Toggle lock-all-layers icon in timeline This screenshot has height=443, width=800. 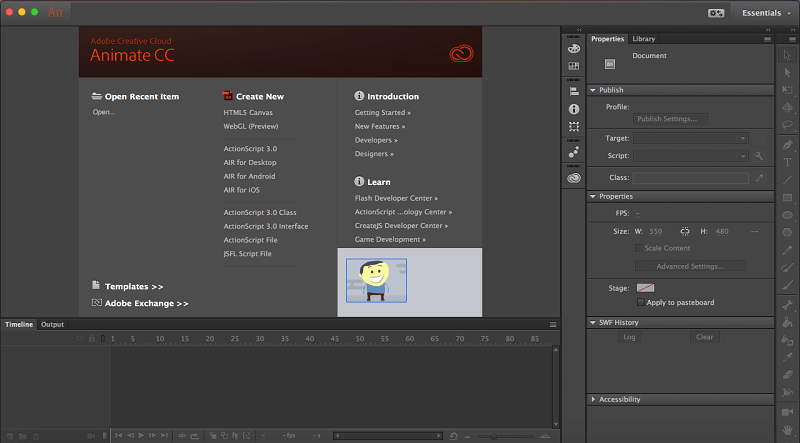pos(92,338)
